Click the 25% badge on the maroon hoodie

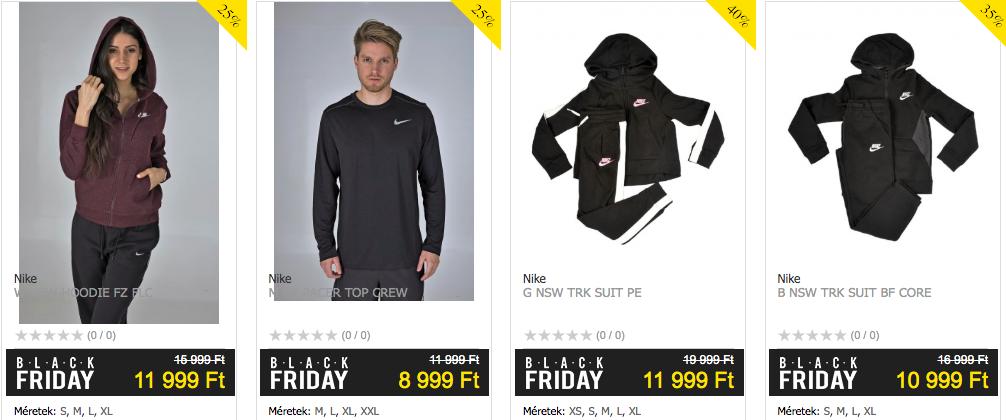227,17
